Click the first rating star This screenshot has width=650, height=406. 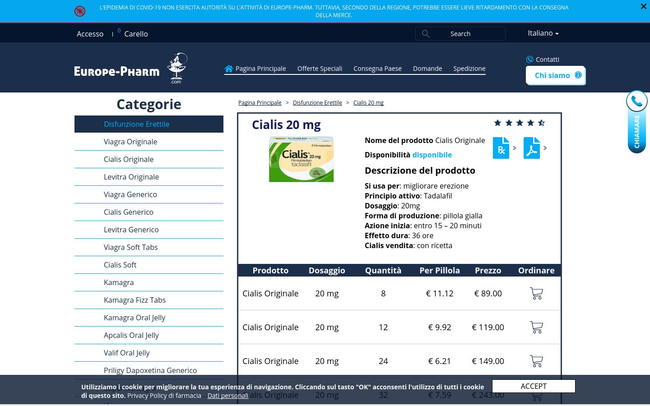[x=497, y=123]
